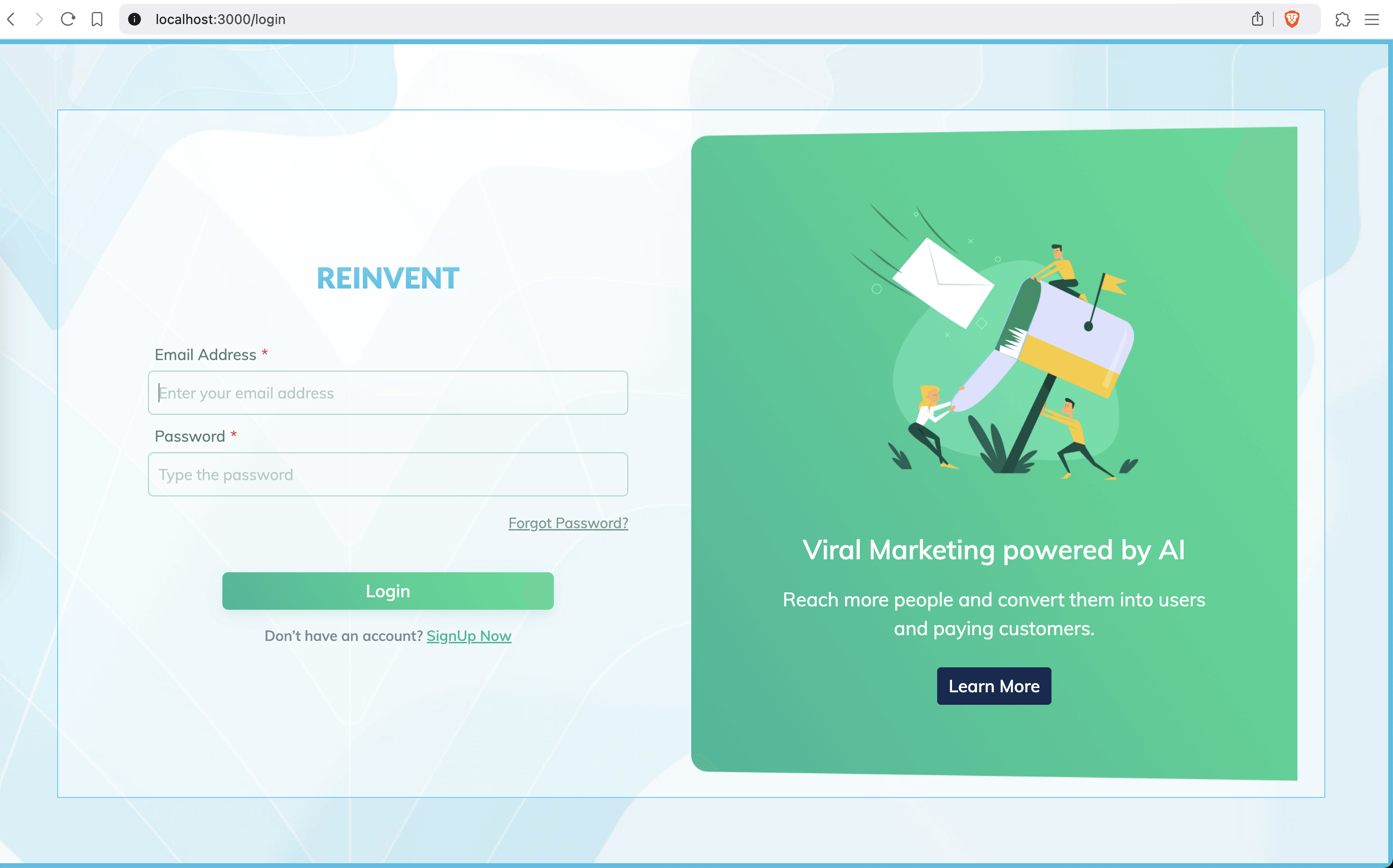1393x868 pixels.
Task: Reload the page with refresh icon
Action: point(68,20)
